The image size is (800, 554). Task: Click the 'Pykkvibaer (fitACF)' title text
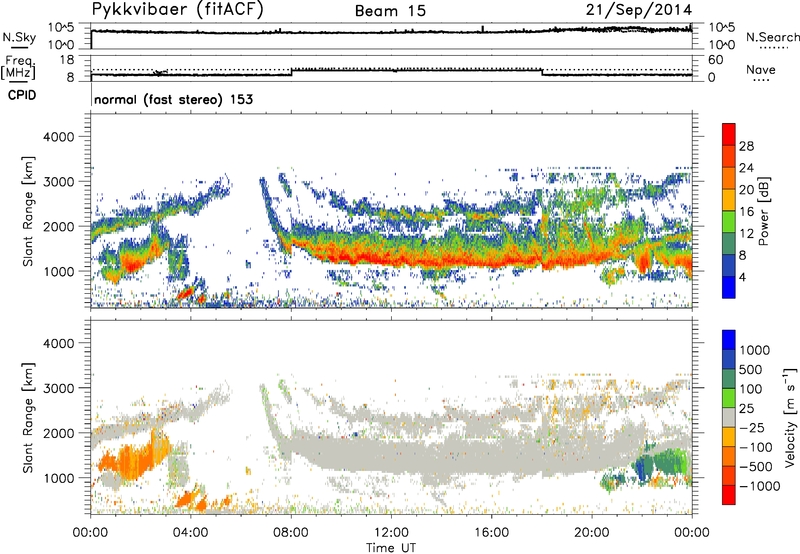click(x=177, y=10)
